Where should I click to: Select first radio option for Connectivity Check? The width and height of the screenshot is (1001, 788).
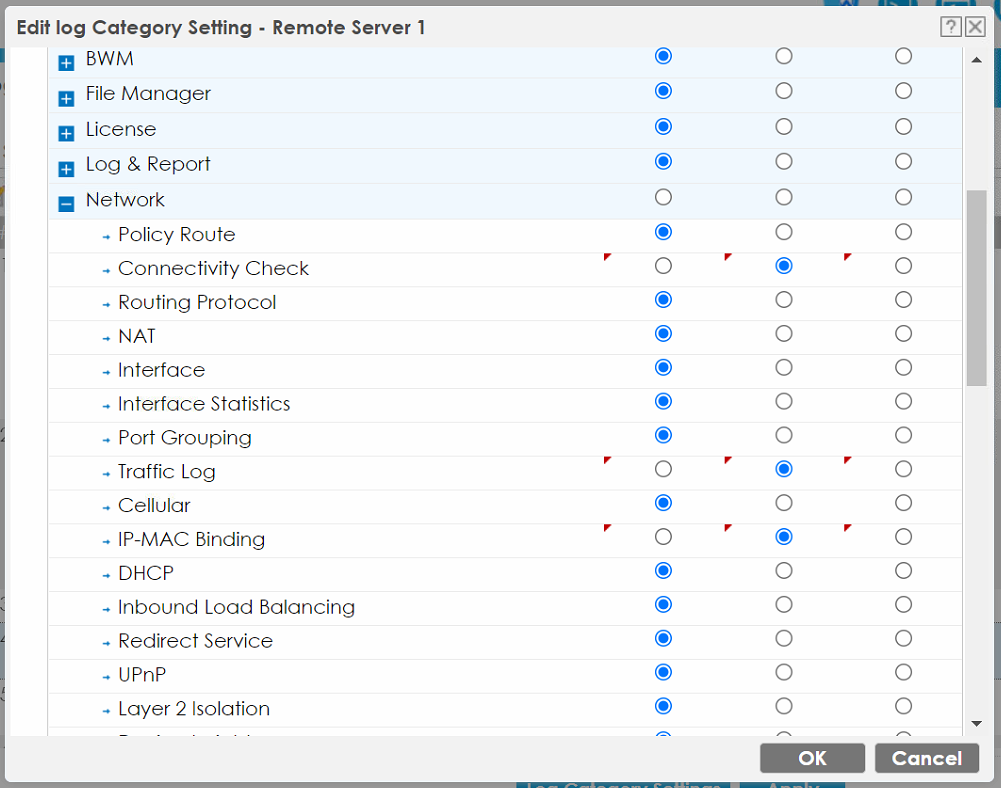pyautogui.click(x=663, y=266)
